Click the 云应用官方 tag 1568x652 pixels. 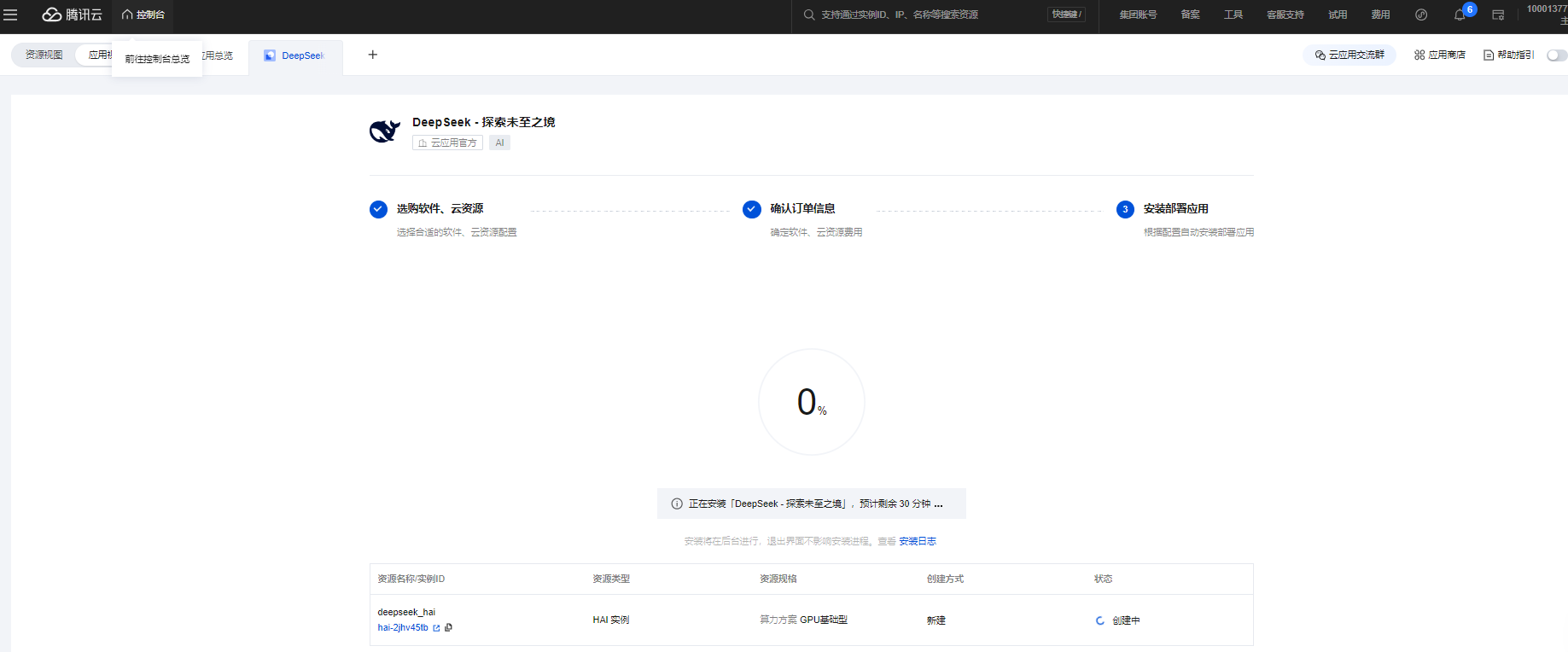tap(447, 143)
